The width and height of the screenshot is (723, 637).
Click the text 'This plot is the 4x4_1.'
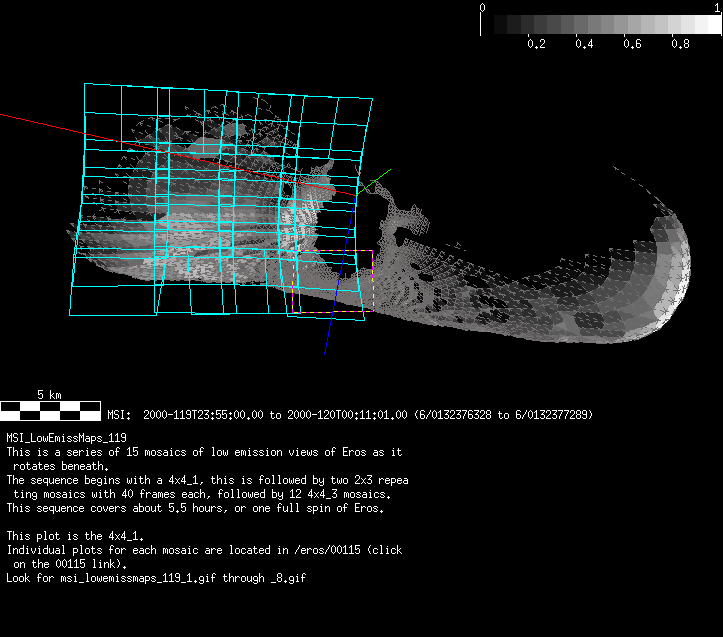click(75, 536)
